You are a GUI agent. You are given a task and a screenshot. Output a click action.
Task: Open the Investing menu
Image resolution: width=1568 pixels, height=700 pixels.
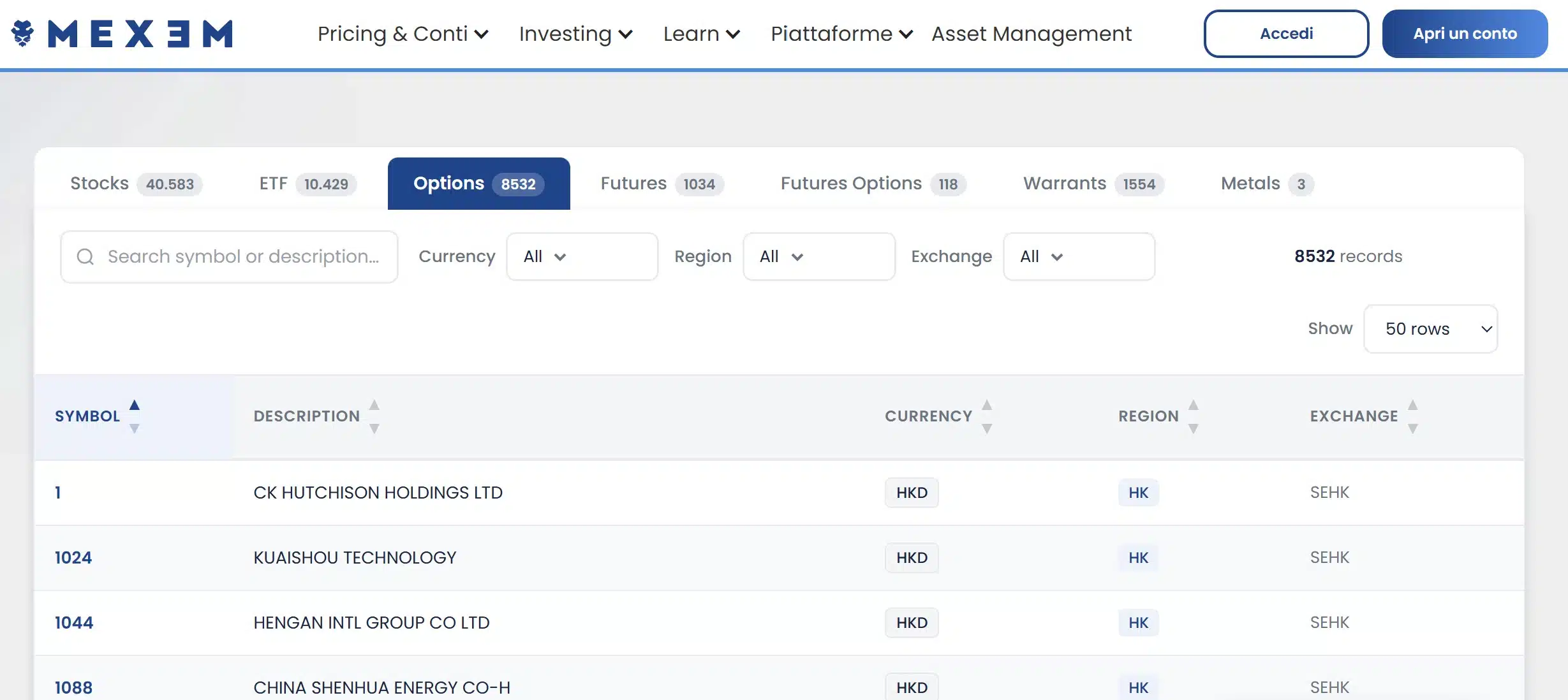573,34
